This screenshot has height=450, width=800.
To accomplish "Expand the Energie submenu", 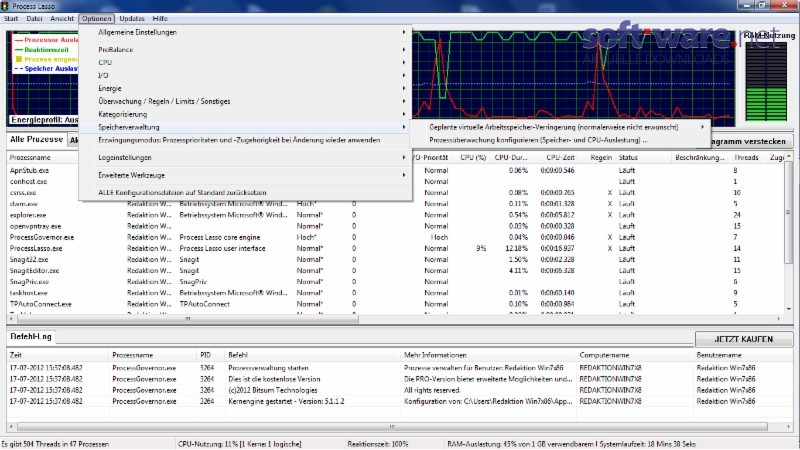I will point(245,88).
